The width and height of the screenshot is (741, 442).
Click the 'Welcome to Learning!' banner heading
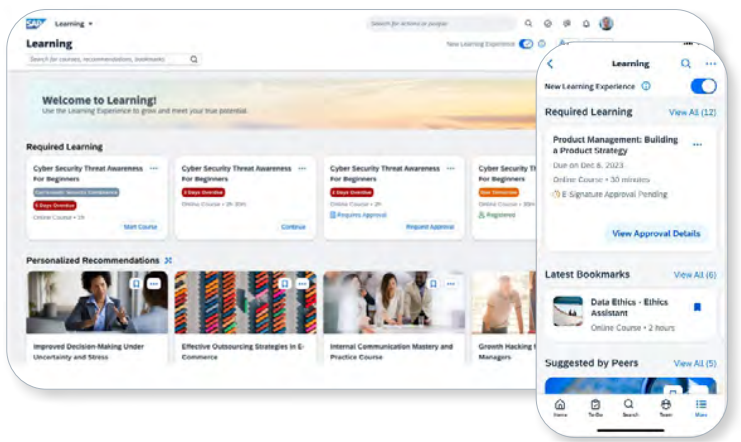click(x=99, y=100)
